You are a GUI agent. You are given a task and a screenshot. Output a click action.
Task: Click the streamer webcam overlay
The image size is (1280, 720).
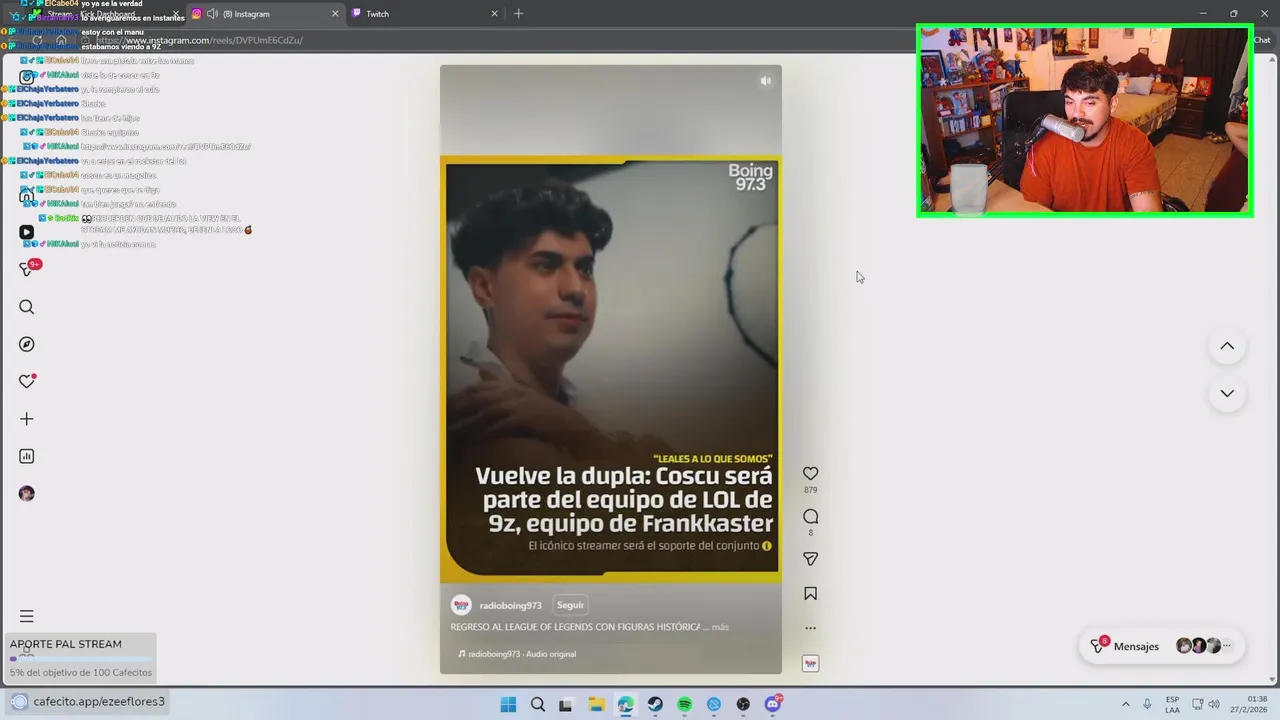tap(1084, 120)
